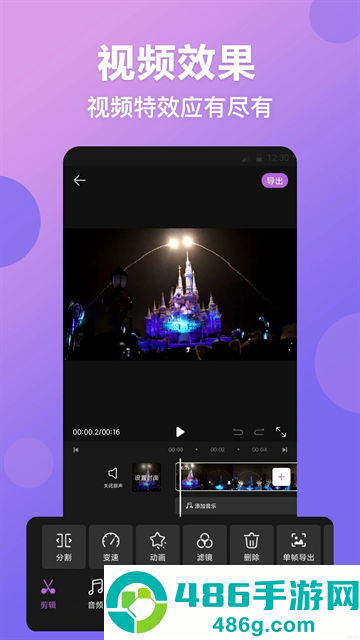
Task: Expand preview to fullscreen
Action: pos(281,432)
